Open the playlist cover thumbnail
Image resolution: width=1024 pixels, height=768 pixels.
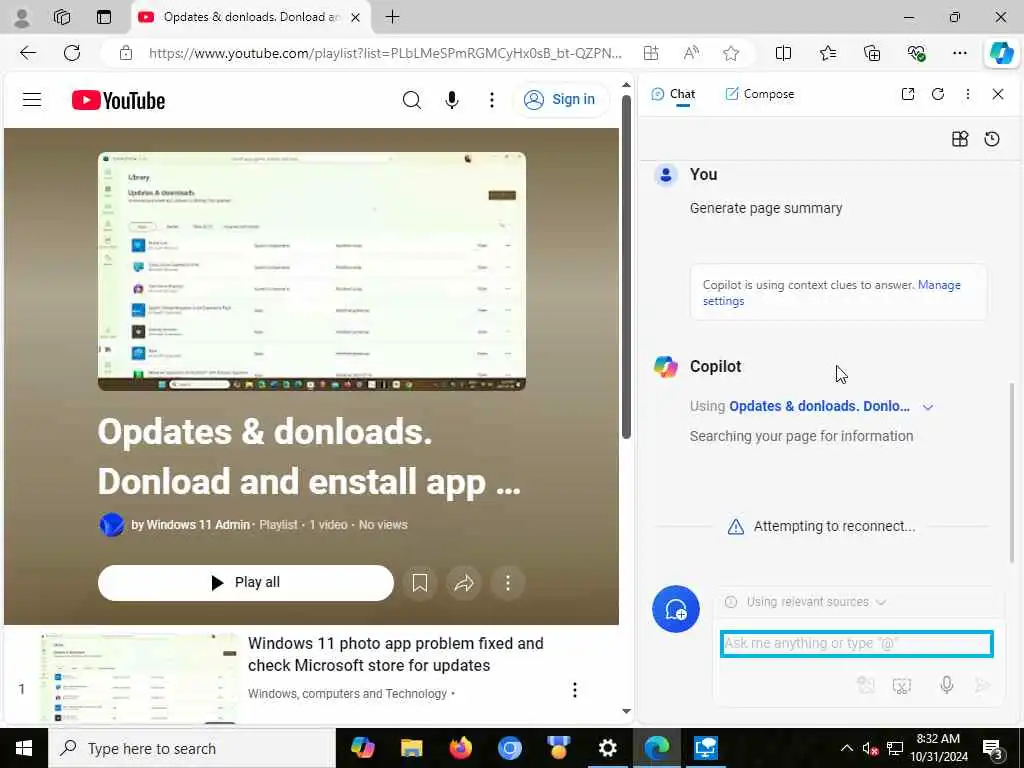pos(312,271)
